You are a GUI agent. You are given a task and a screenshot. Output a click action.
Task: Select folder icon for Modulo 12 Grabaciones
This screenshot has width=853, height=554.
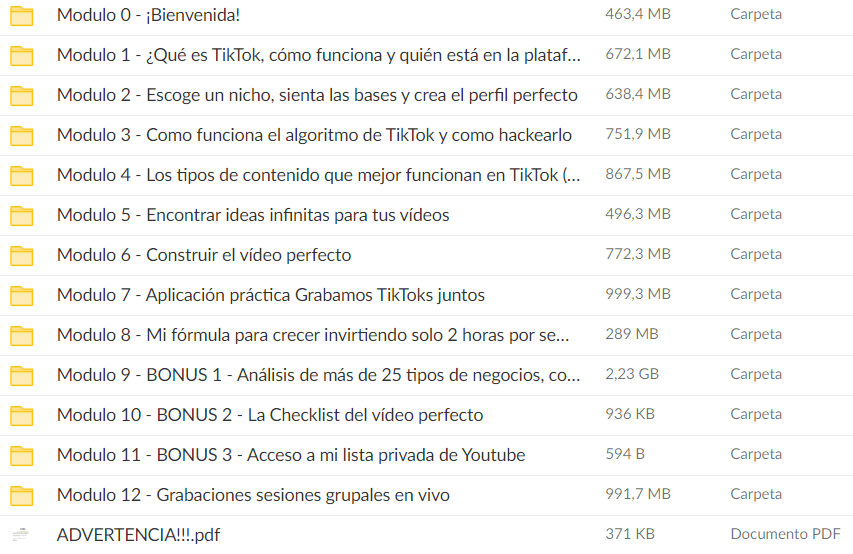click(22, 495)
